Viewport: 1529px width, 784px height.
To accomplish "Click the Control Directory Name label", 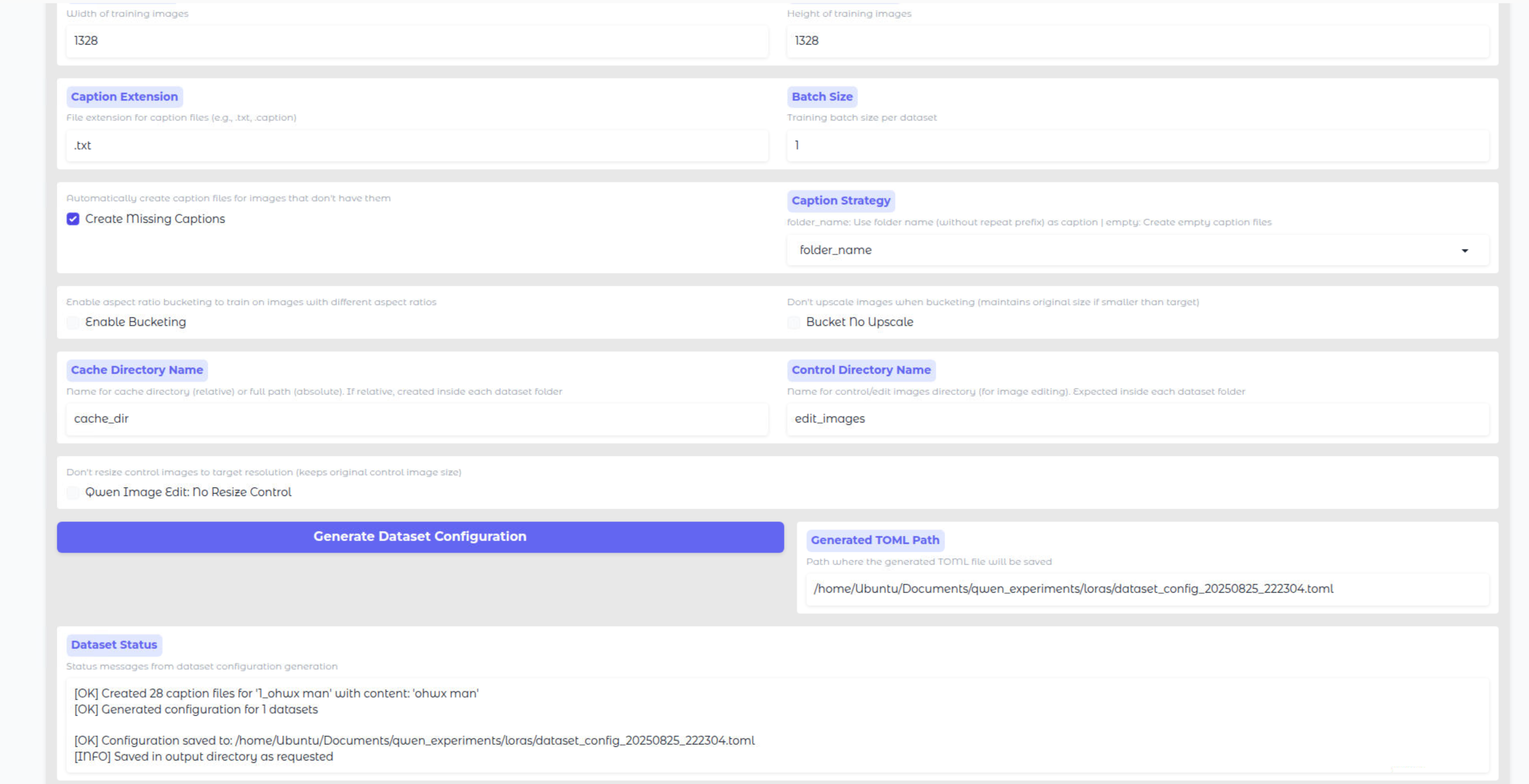I will coord(860,370).
